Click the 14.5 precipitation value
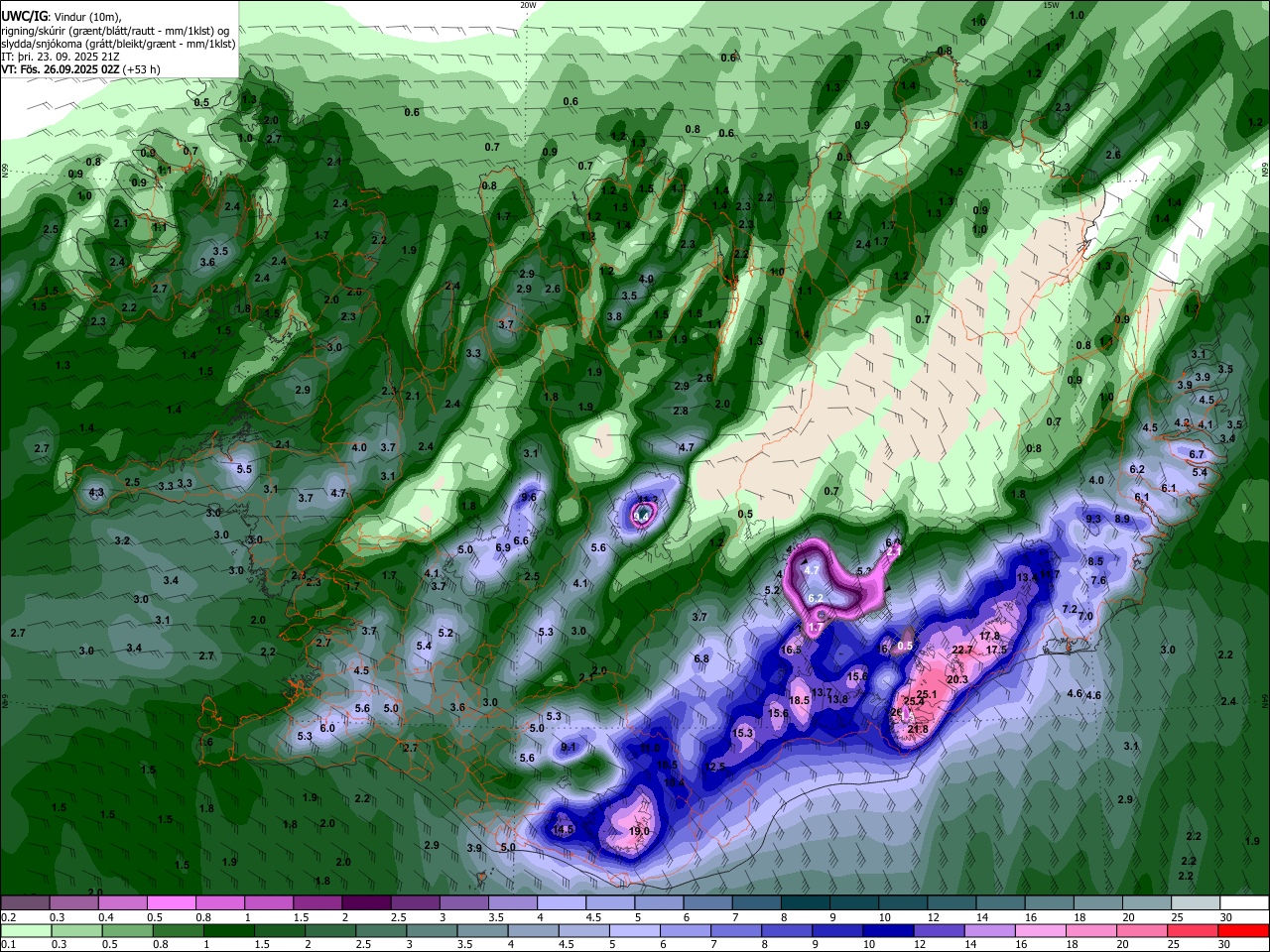Viewport: 1270px width, 952px height. [564, 829]
